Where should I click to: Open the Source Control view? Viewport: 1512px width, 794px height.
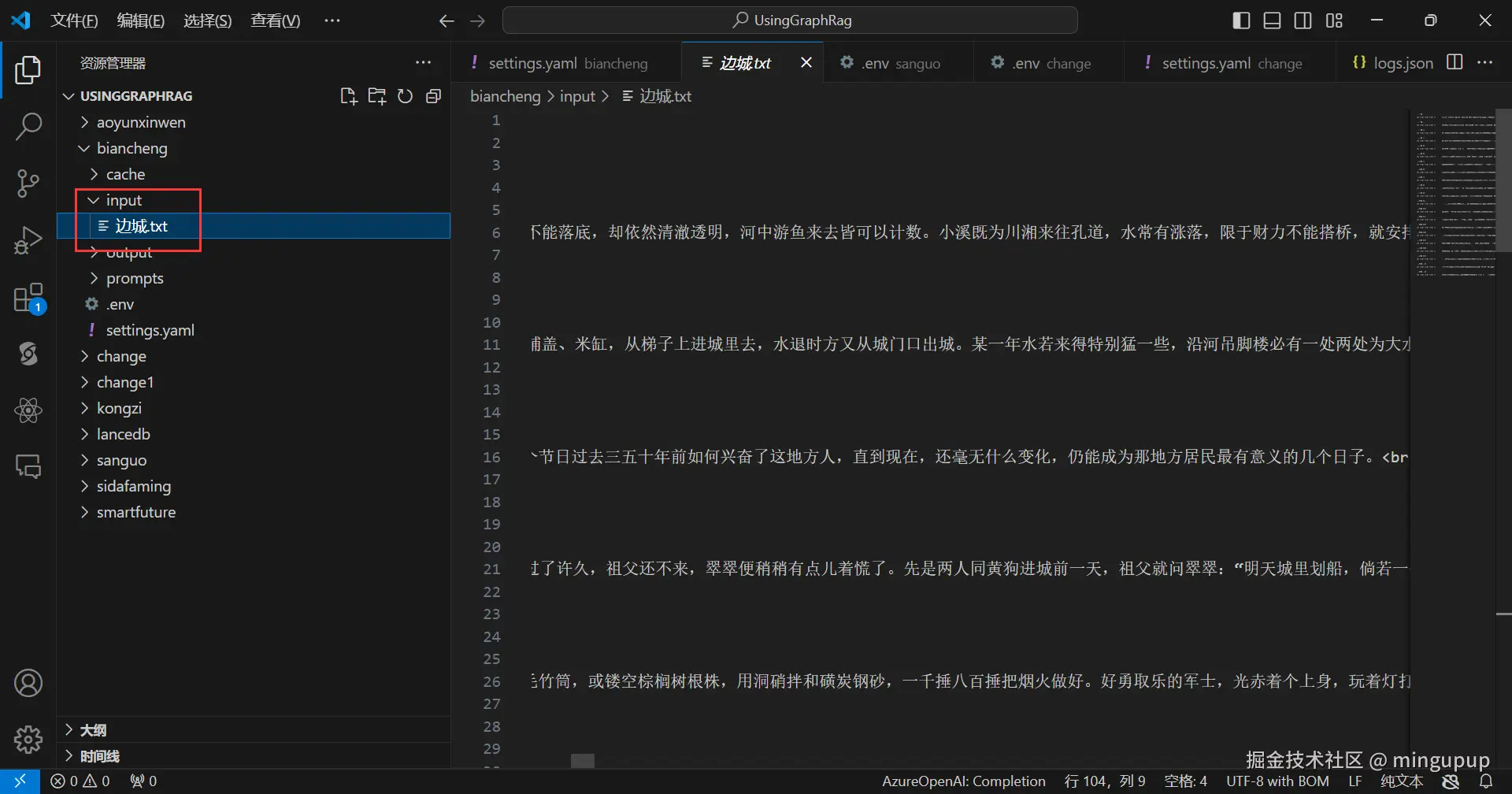pos(28,183)
